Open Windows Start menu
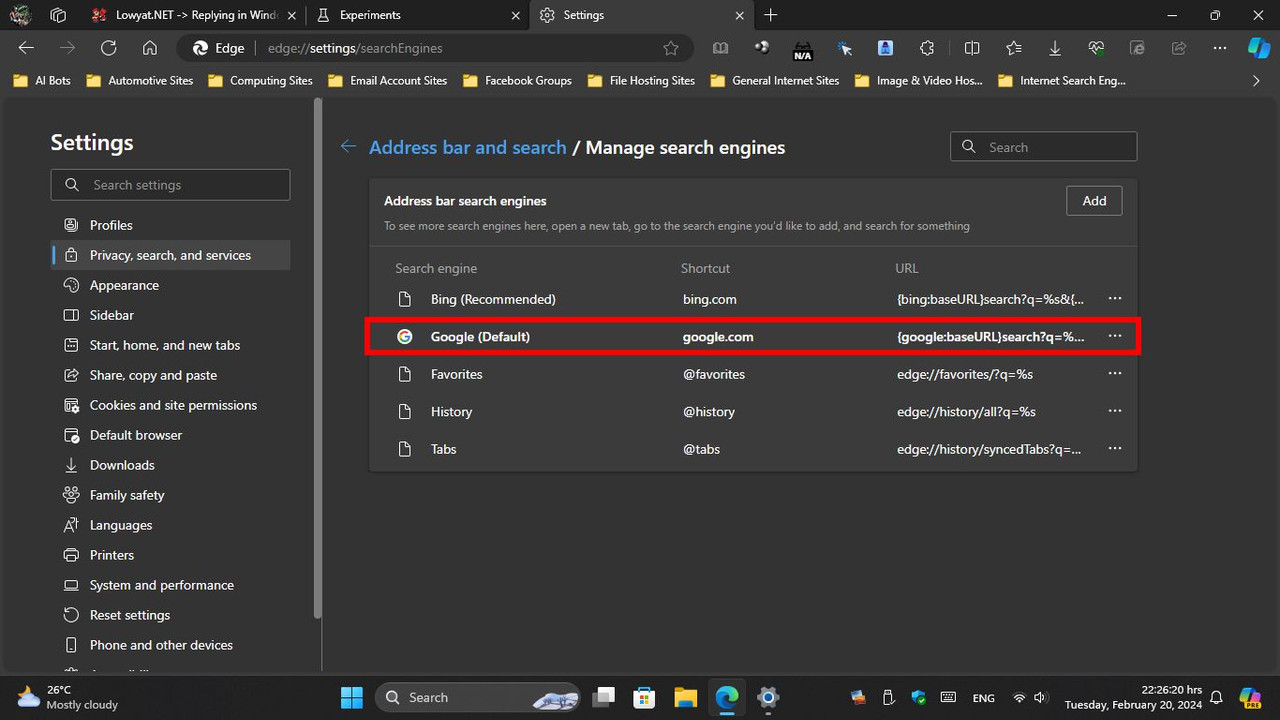This screenshot has height=720, width=1280. click(352, 697)
